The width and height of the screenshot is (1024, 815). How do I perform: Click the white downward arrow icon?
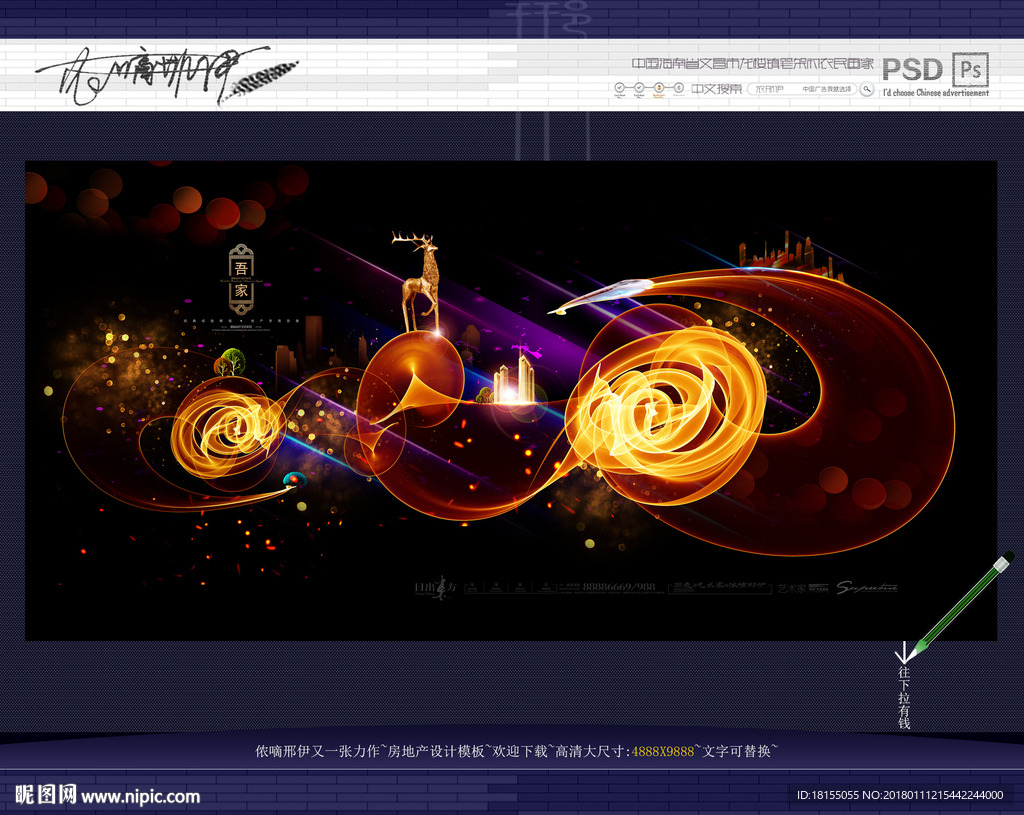click(903, 651)
